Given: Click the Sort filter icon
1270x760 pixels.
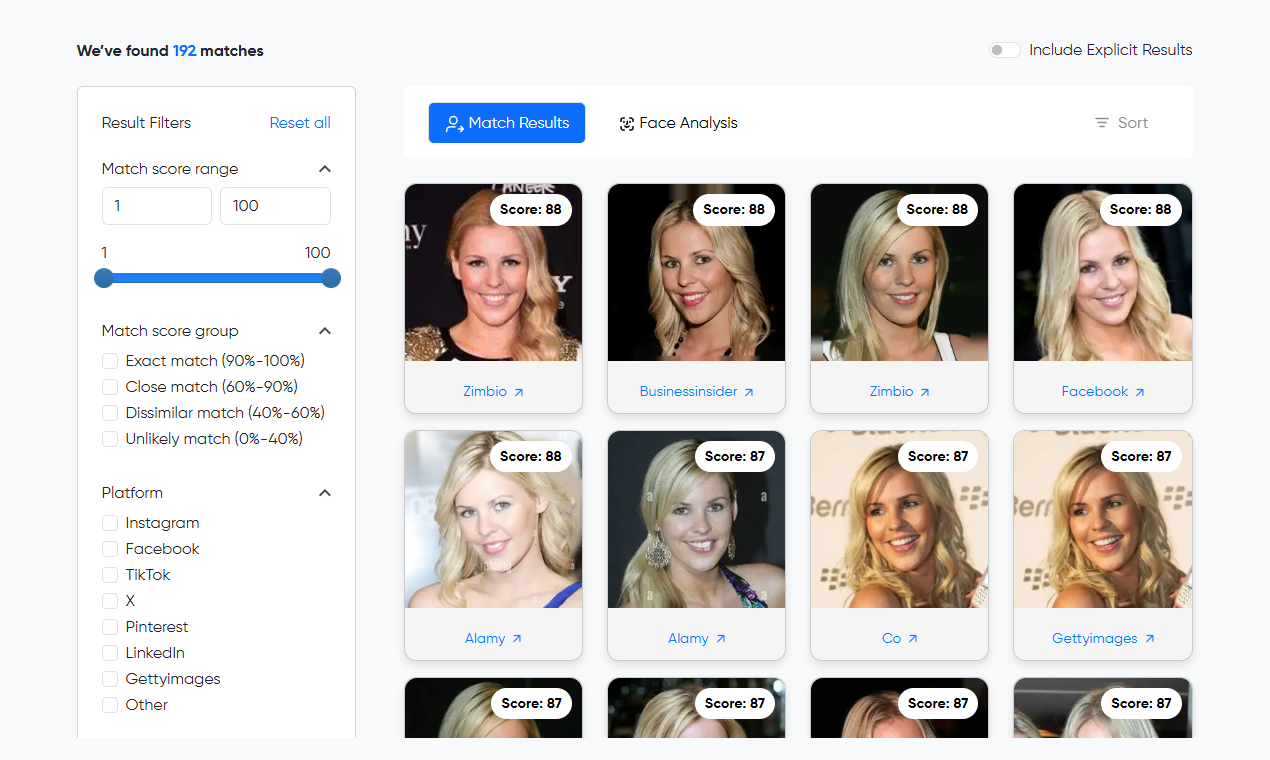Looking at the screenshot, I should [x=1101, y=123].
